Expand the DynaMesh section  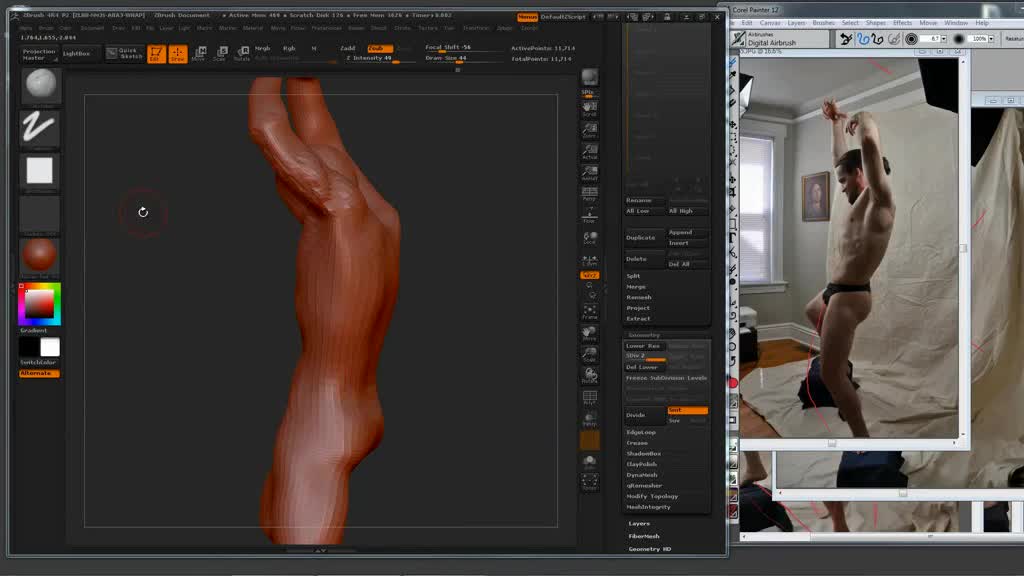pyautogui.click(x=642, y=475)
